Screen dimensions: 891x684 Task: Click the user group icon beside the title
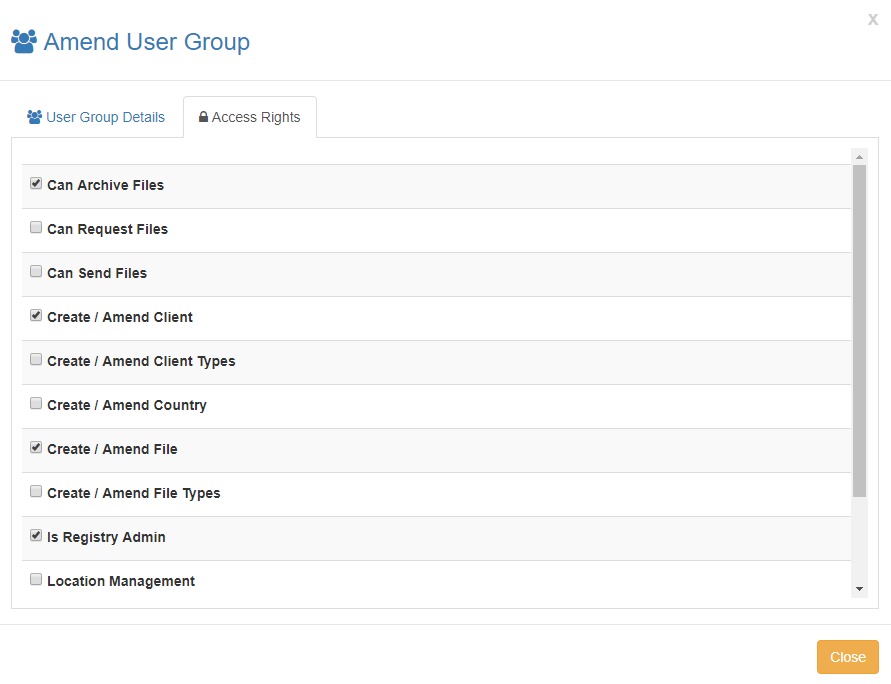(x=24, y=42)
